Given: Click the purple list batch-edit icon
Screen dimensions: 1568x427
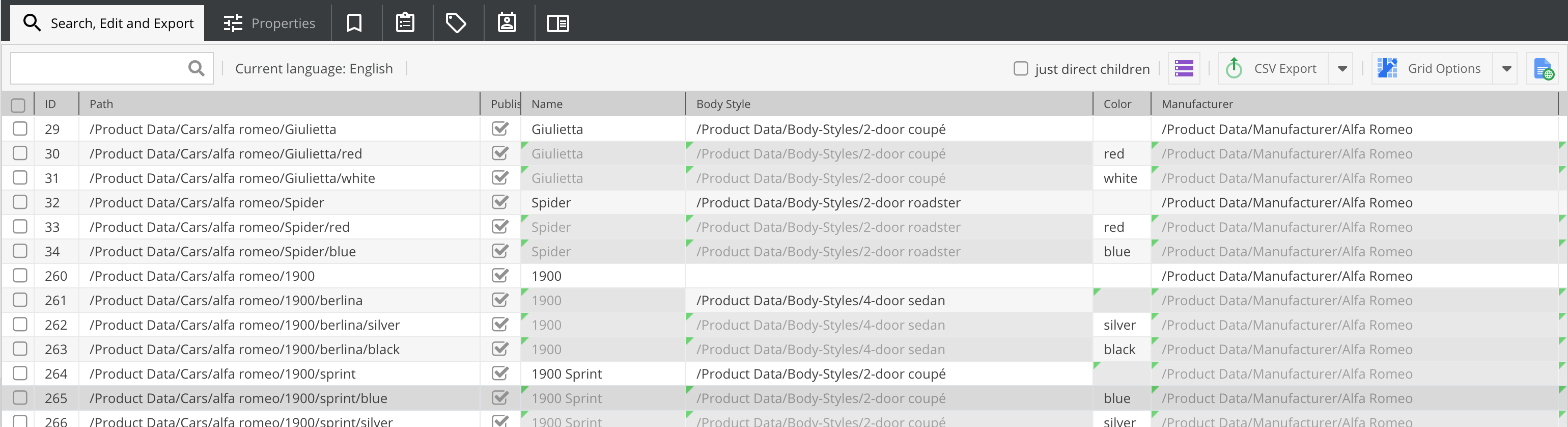Looking at the screenshot, I should point(1184,68).
